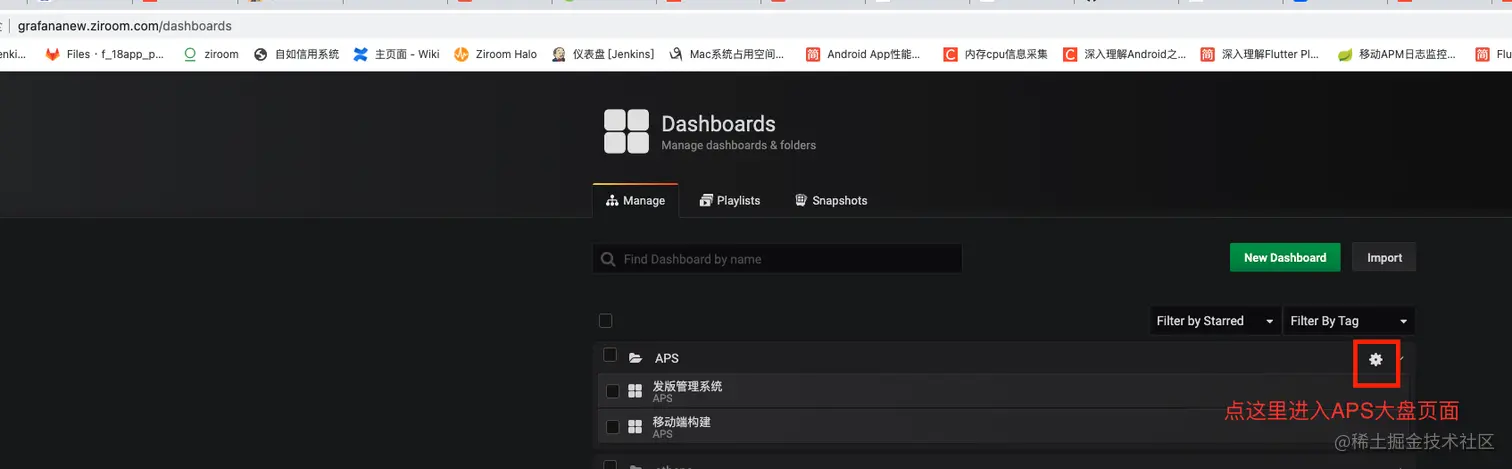The width and height of the screenshot is (1512, 469).
Task: Open the GitLab Files bookmark
Action: (x=105, y=54)
